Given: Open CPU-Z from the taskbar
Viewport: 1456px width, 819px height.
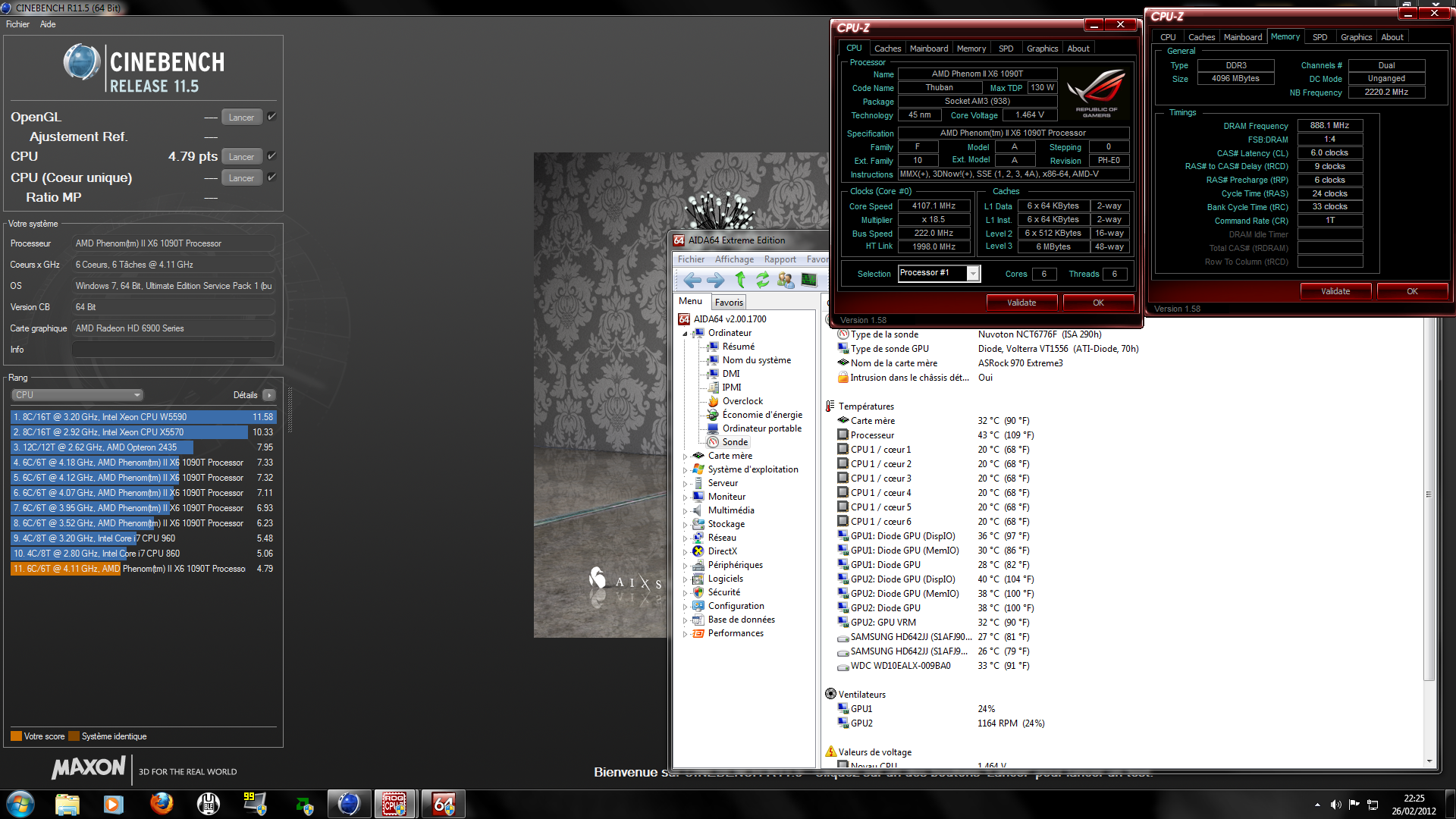Looking at the screenshot, I should (395, 803).
